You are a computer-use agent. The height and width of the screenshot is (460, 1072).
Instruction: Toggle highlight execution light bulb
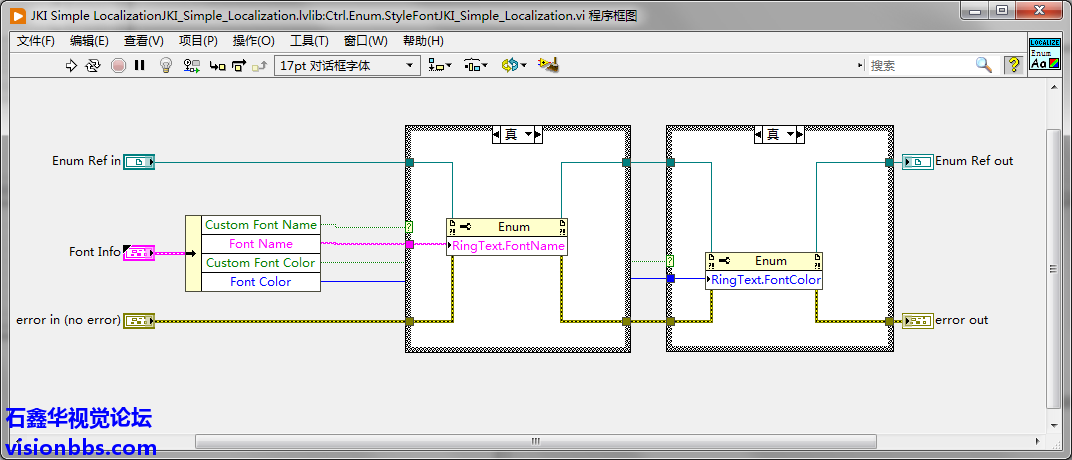167,65
